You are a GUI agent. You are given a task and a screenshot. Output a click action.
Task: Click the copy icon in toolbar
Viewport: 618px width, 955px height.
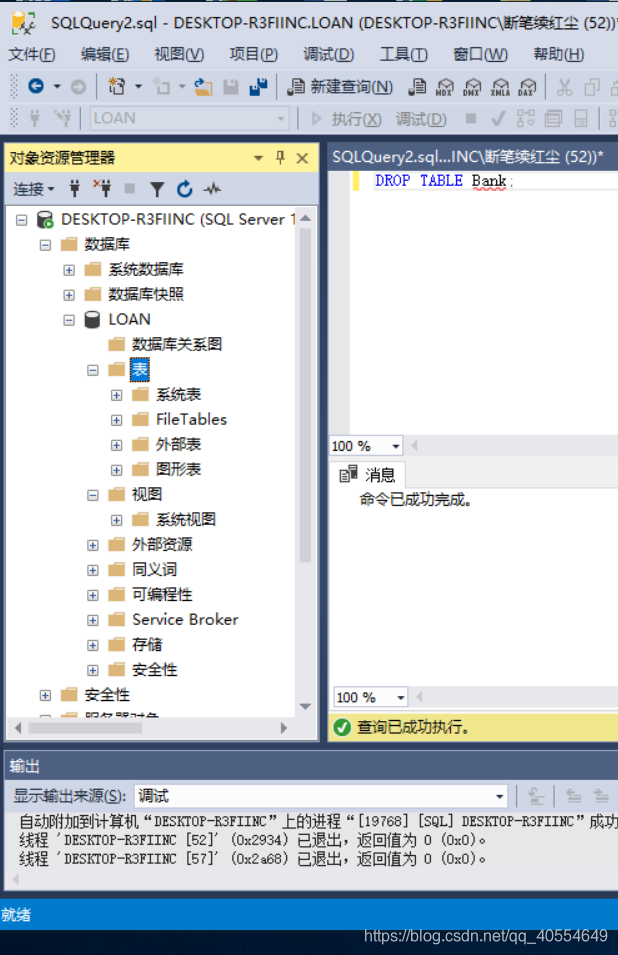[592, 87]
